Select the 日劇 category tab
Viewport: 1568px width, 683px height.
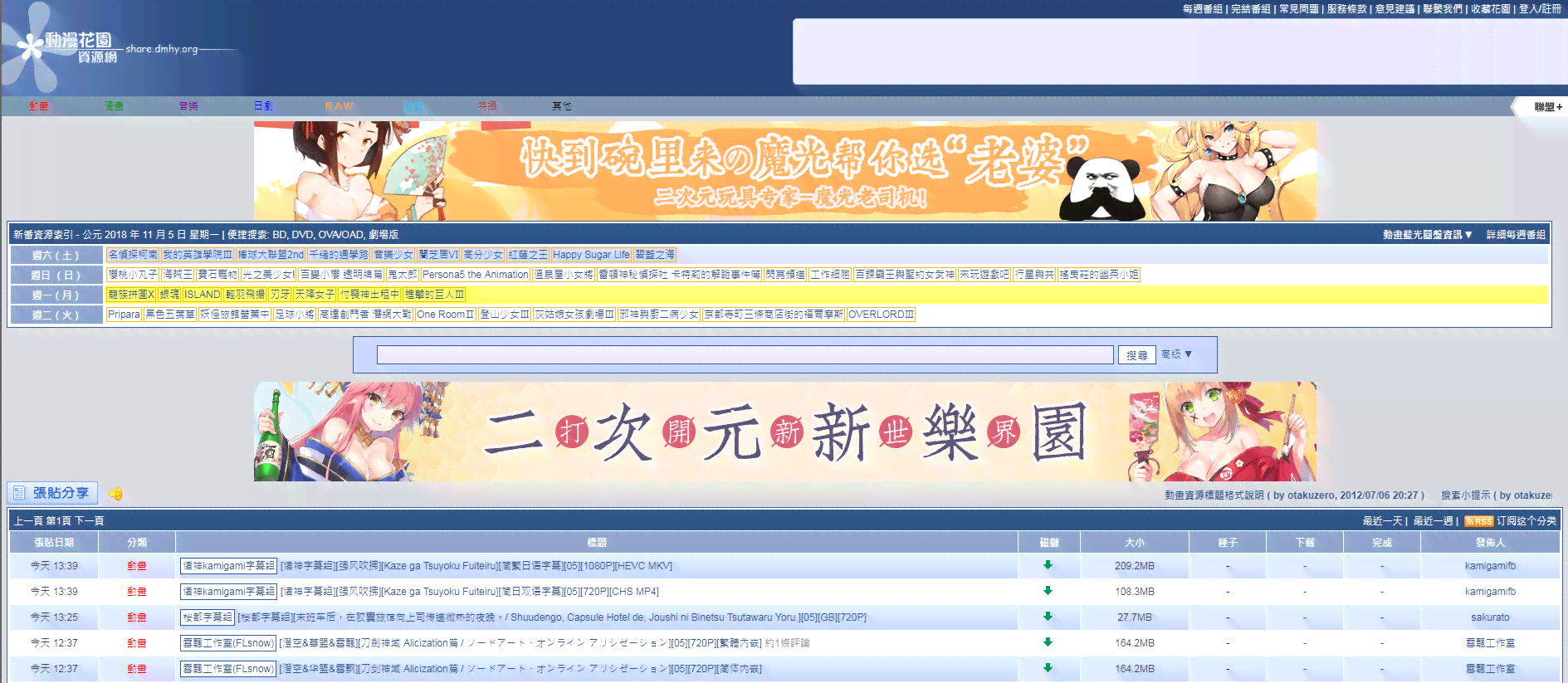[x=263, y=106]
